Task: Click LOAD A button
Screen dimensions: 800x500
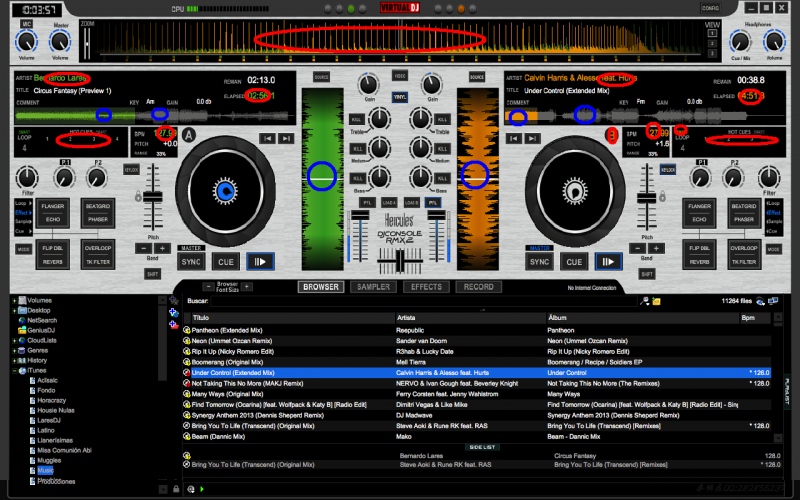Action: (389, 203)
